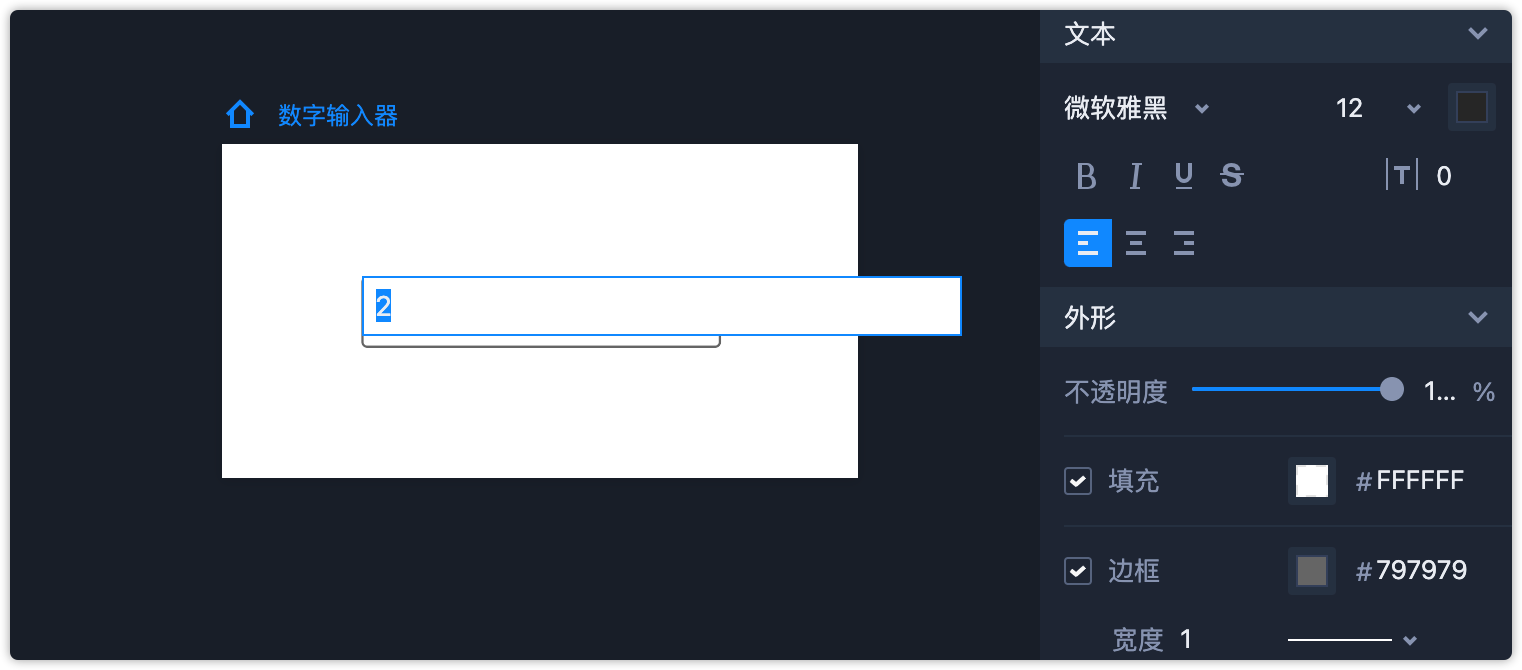Collapse the 文本 section
This screenshot has width=1522, height=670.
click(1477, 34)
